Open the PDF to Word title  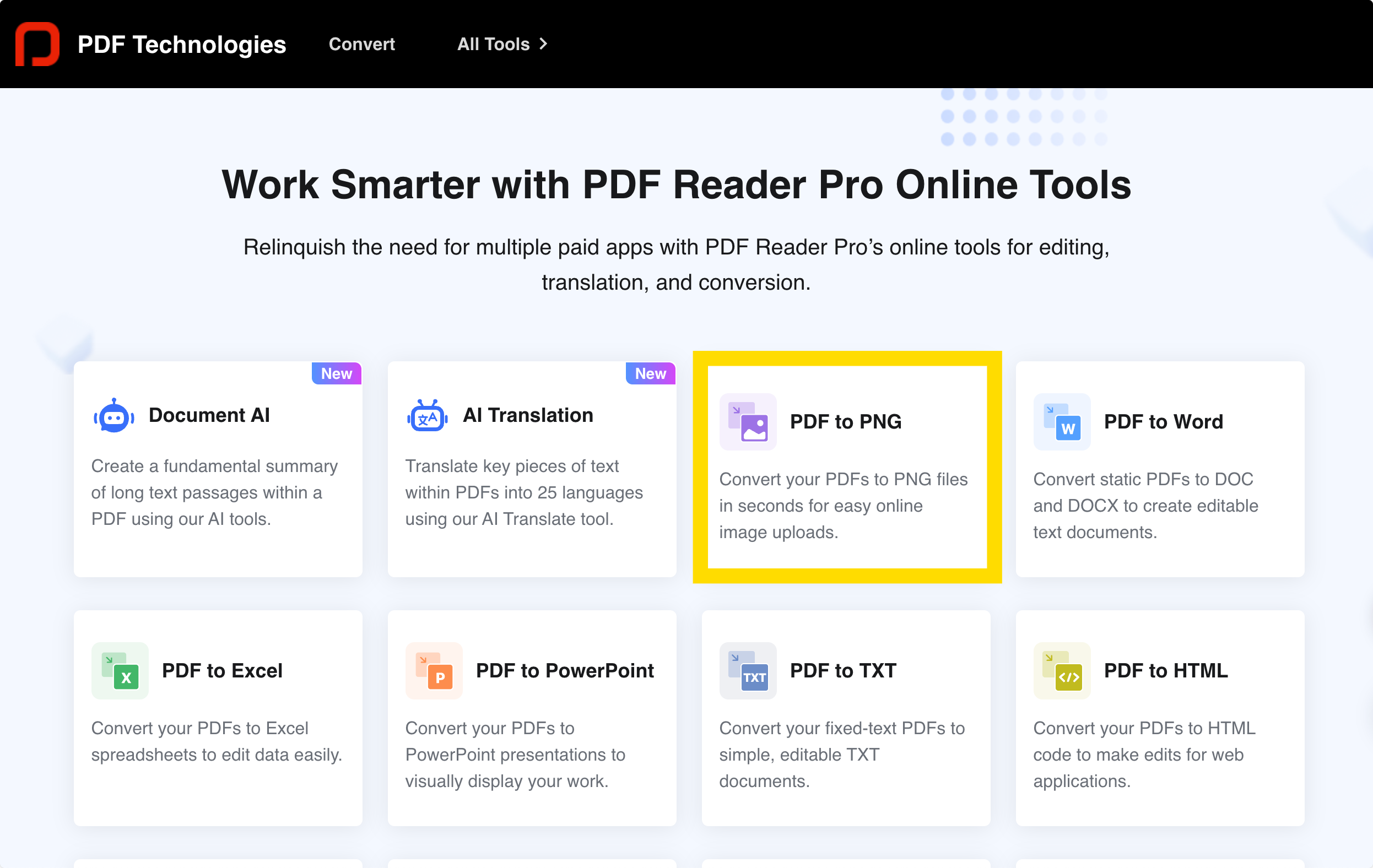[1163, 422]
